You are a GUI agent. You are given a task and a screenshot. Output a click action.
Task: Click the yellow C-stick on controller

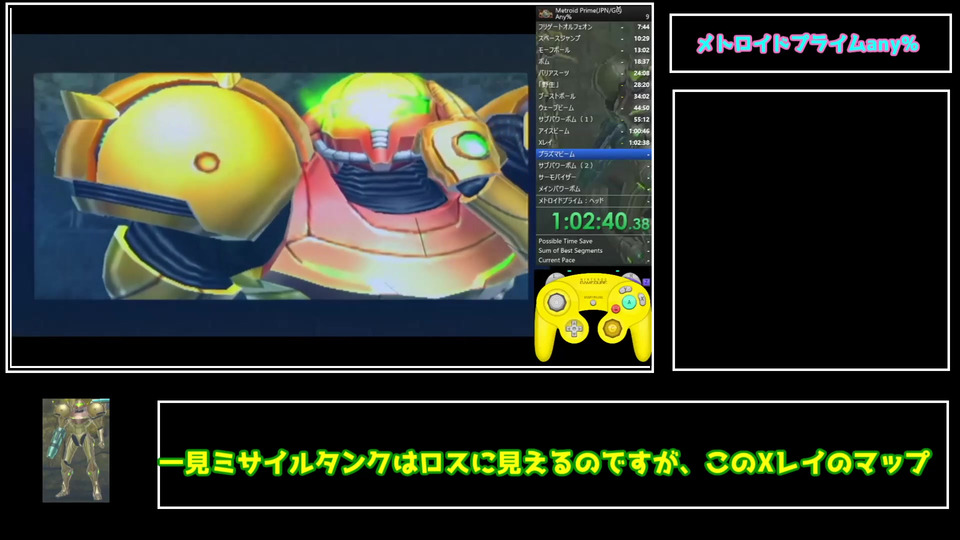(x=612, y=329)
